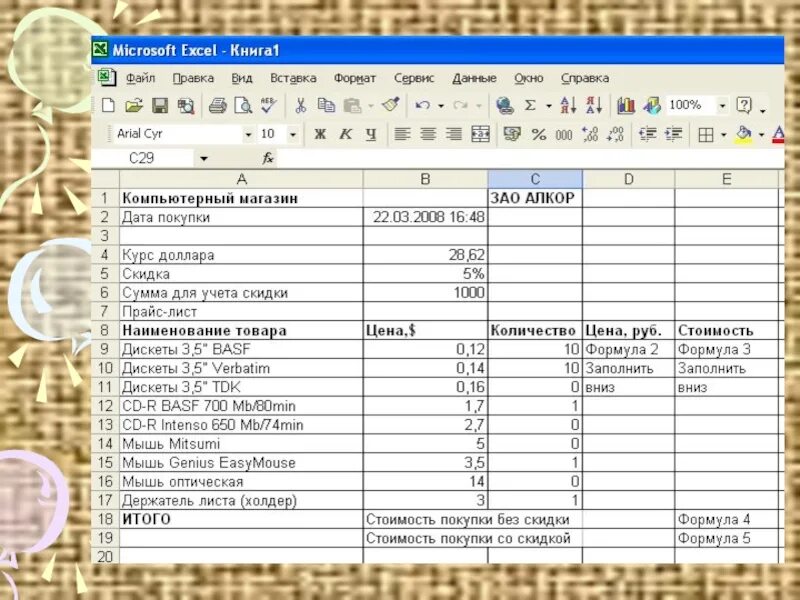Open the Файл menu
This screenshot has width=800, height=600.
click(x=140, y=78)
